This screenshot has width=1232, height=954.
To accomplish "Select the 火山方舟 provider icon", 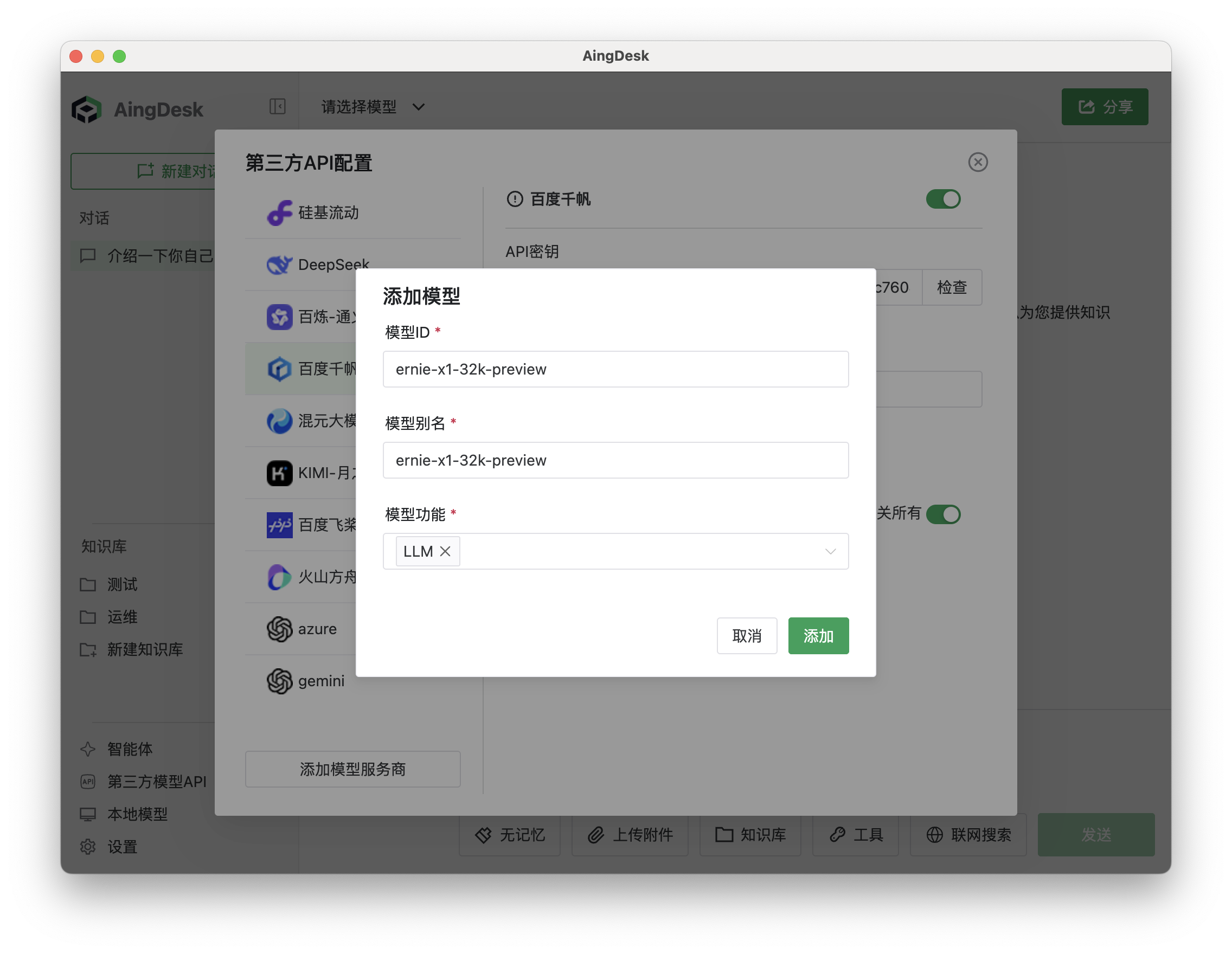I will click(x=280, y=577).
